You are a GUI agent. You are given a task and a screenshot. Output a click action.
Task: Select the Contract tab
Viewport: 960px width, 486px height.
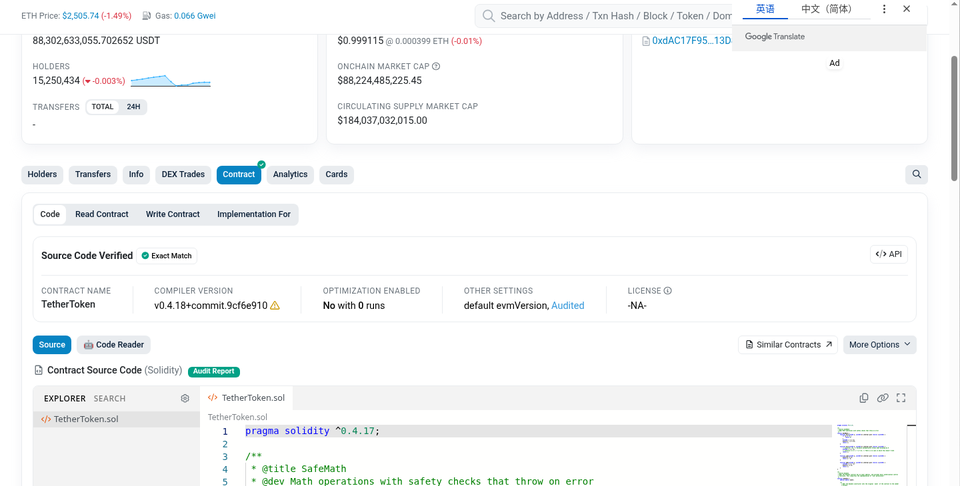(239, 174)
